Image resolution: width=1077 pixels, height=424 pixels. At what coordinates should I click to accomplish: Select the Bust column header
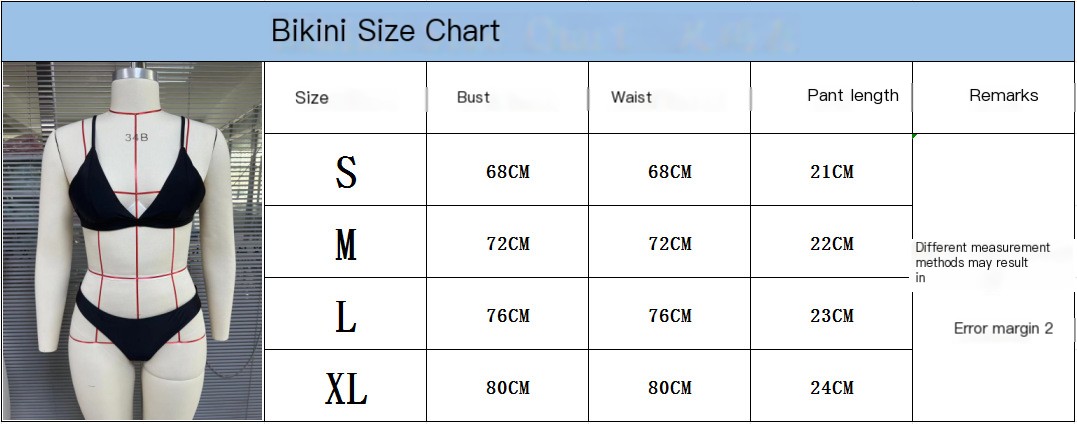click(473, 97)
